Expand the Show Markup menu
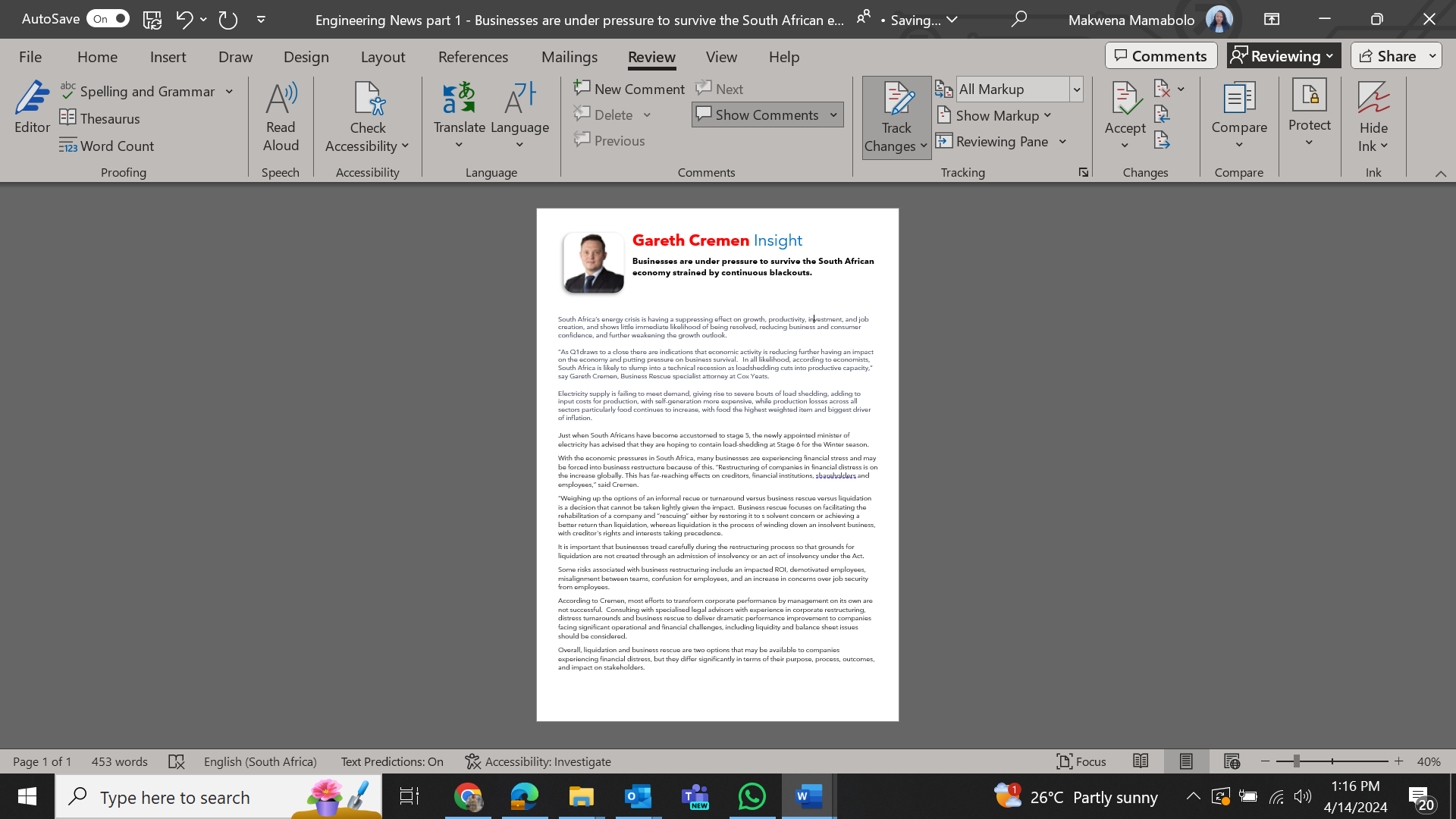The image size is (1456, 819). pos(995,115)
